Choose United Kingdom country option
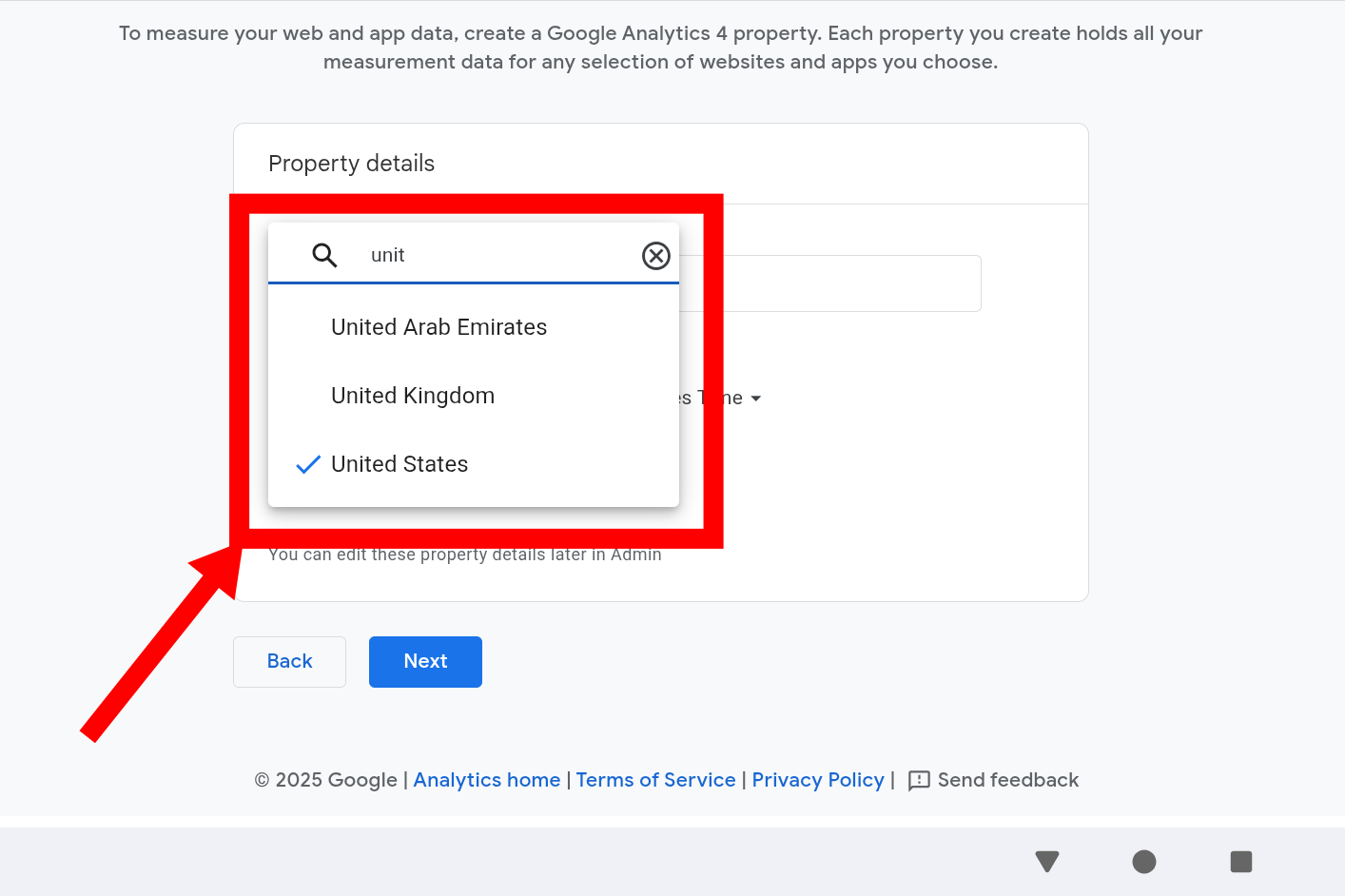The image size is (1345, 896). 413,396
